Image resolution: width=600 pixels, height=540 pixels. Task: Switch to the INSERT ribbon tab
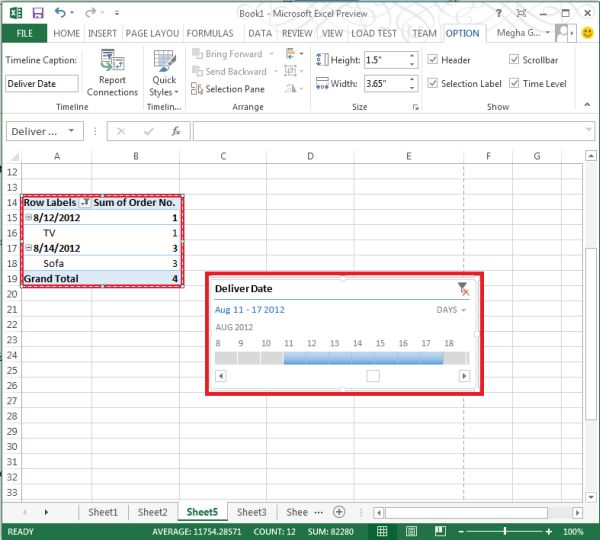[x=102, y=33]
